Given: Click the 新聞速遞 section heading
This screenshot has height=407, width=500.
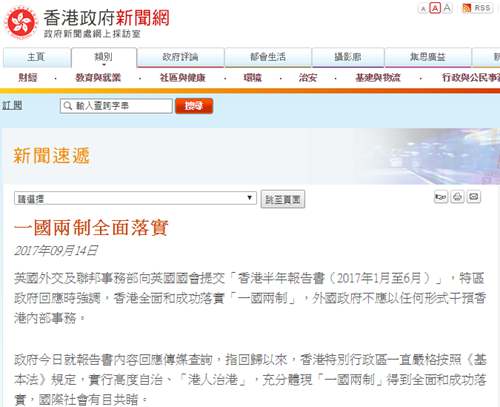Looking at the screenshot, I should (x=52, y=156).
